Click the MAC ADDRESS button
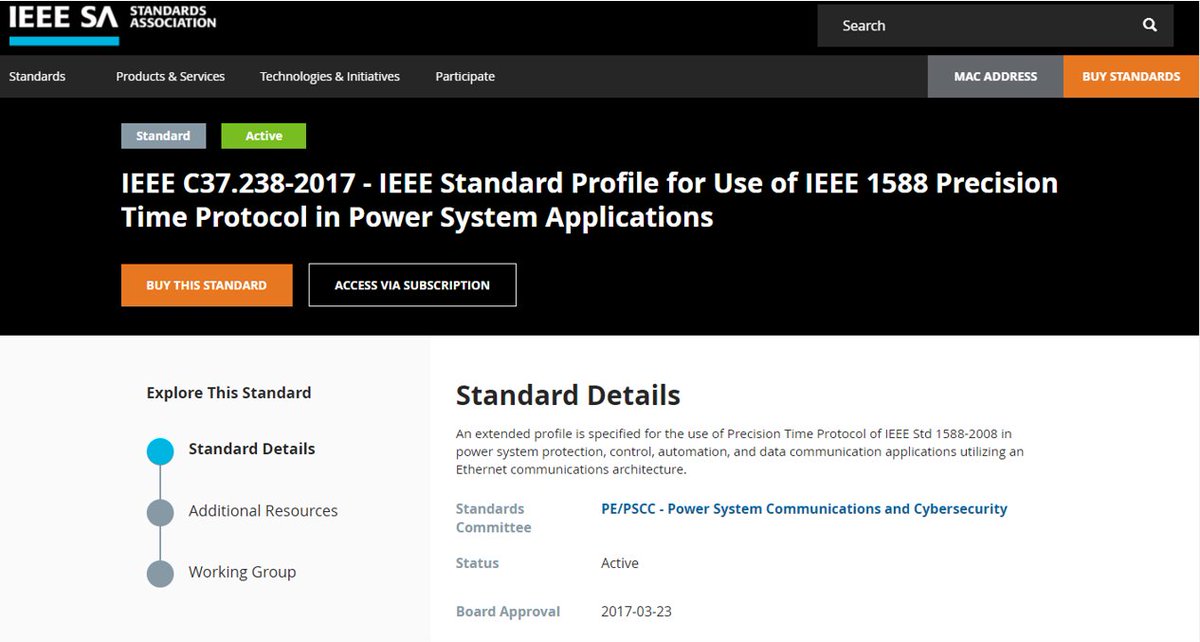This screenshot has width=1200, height=642. point(995,76)
